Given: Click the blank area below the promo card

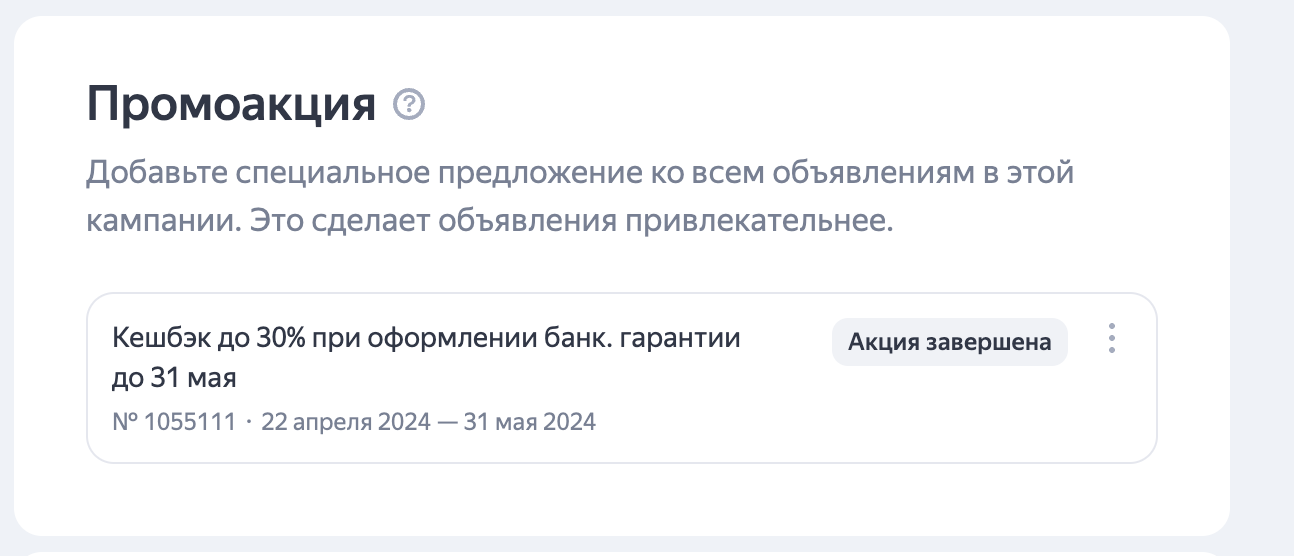Looking at the screenshot, I should (x=620, y=498).
